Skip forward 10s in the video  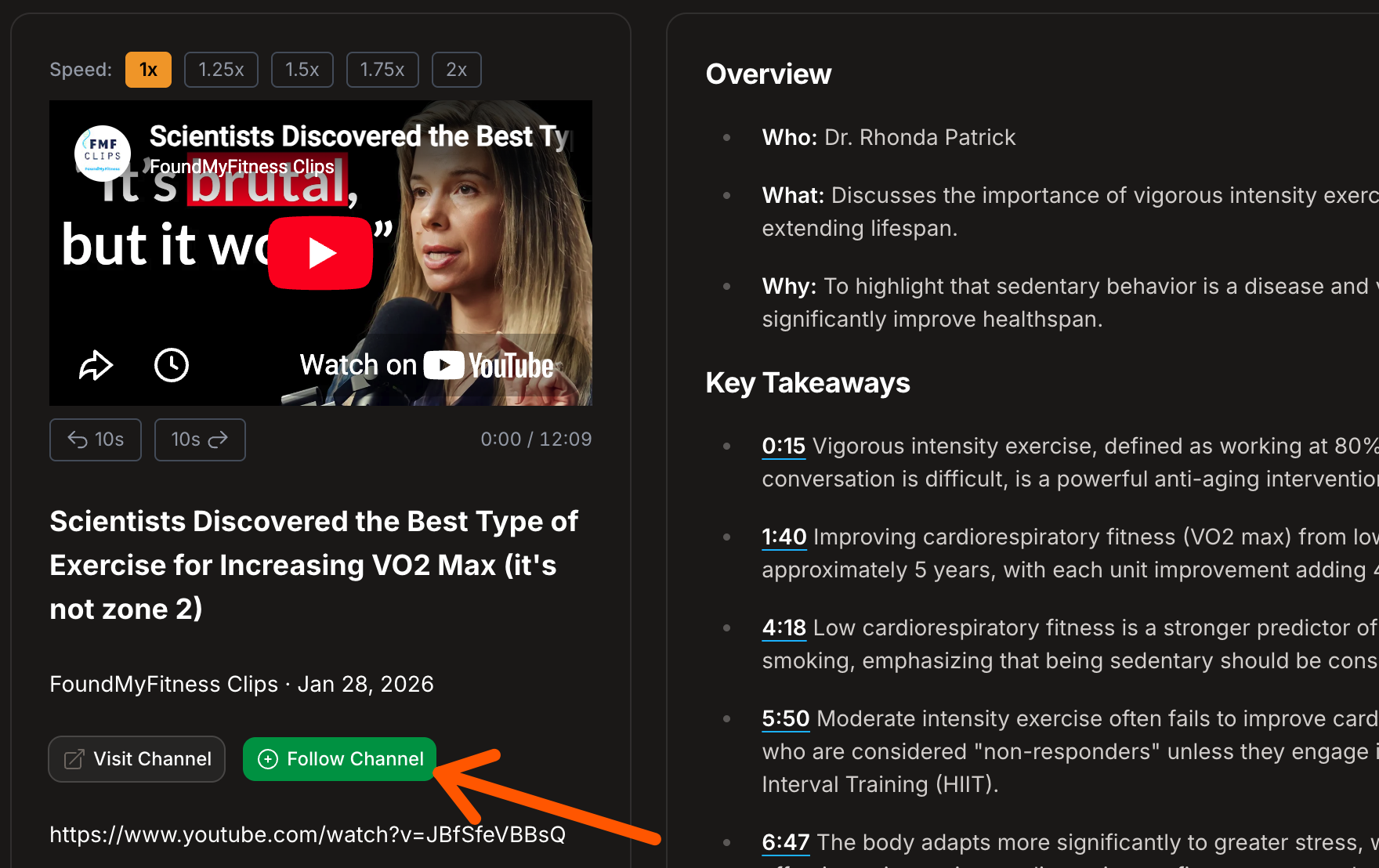[x=200, y=439]
